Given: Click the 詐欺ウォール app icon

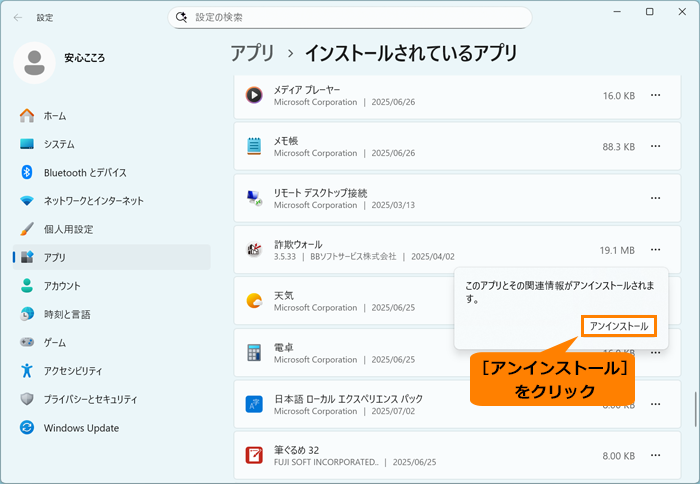Looking at the screenshot, I should point(254,250).
